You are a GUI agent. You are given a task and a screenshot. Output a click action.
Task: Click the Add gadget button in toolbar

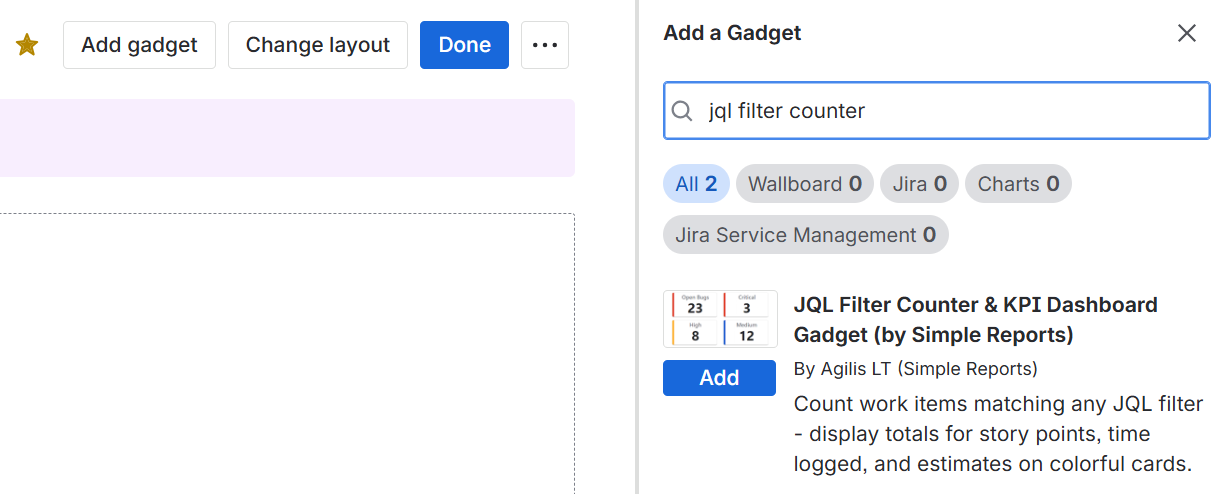tap(139, 45)
